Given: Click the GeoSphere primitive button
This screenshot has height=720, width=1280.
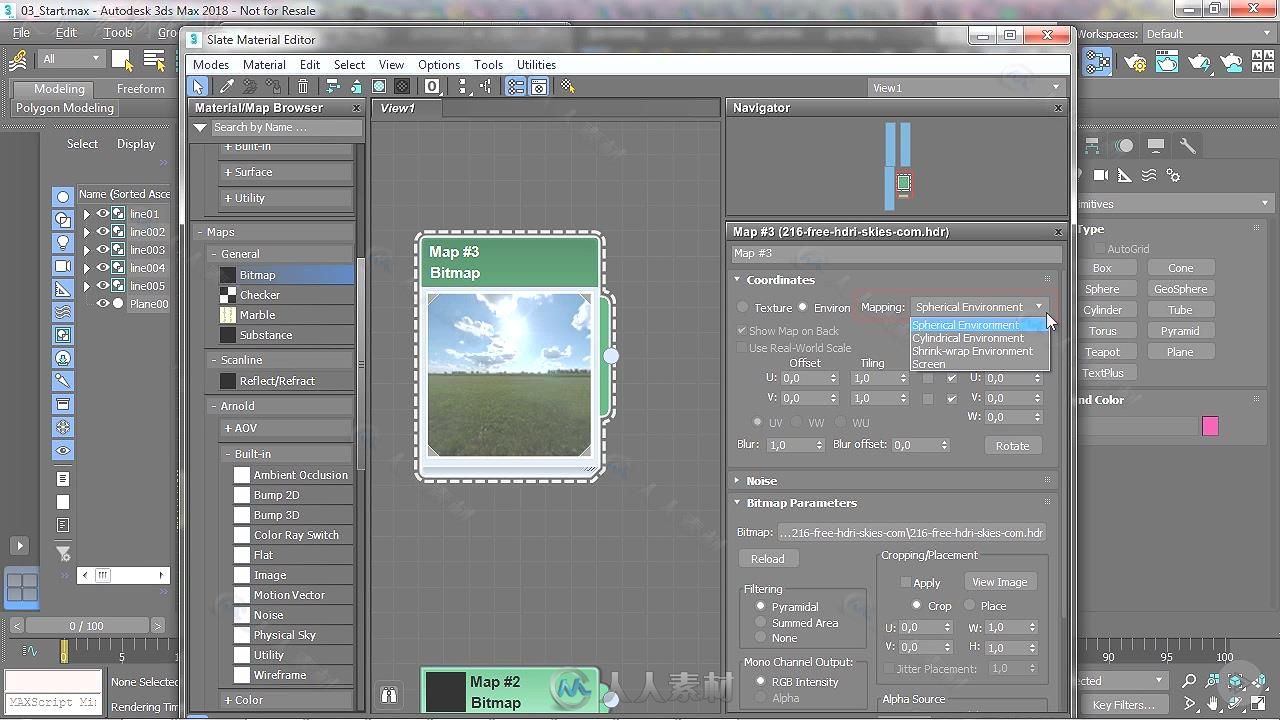Looking at the screenshot, I should point(1180,289).
